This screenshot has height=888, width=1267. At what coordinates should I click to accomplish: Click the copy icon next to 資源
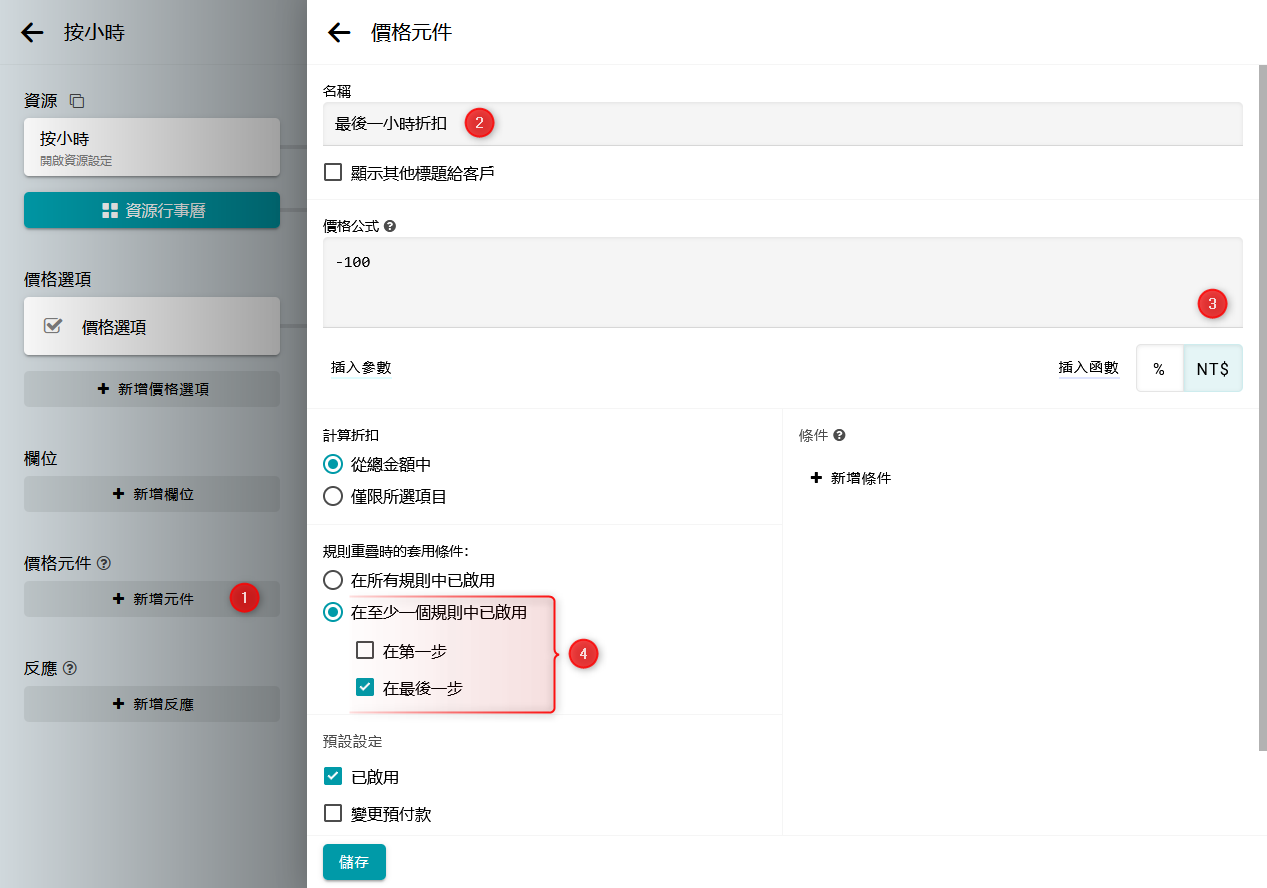pyautogui.click(x=77, y=101)
